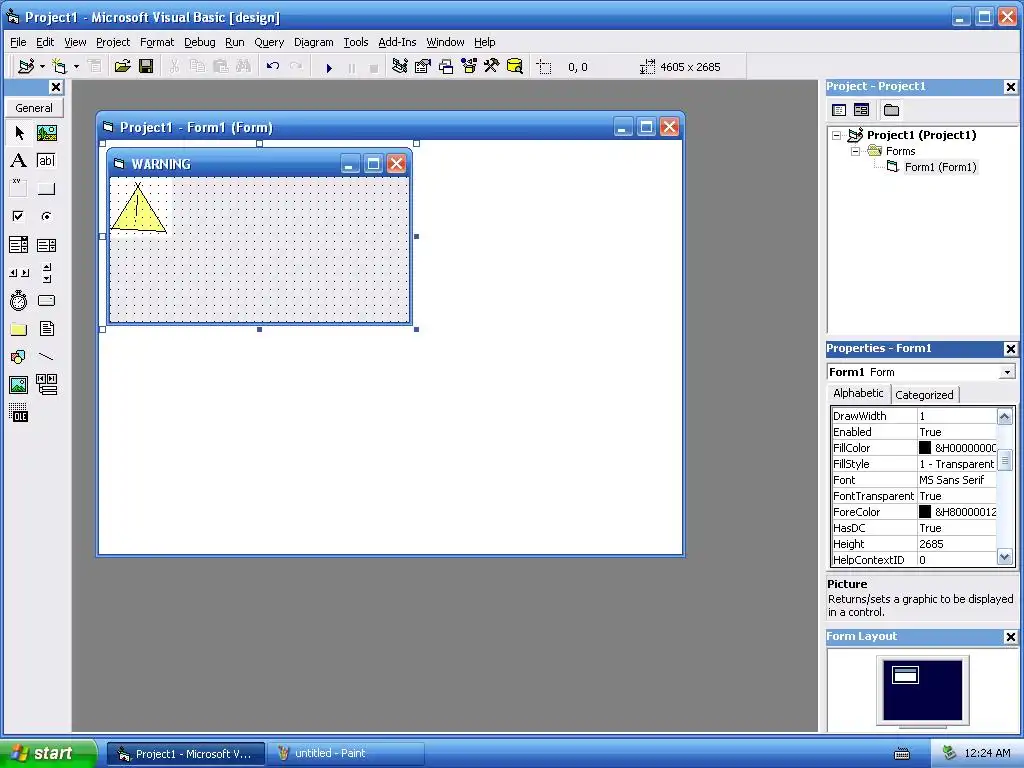The width and height of the screenshot is (1024, 768).
Task: Select the FillStyle property row
Action: pos(914,464)
